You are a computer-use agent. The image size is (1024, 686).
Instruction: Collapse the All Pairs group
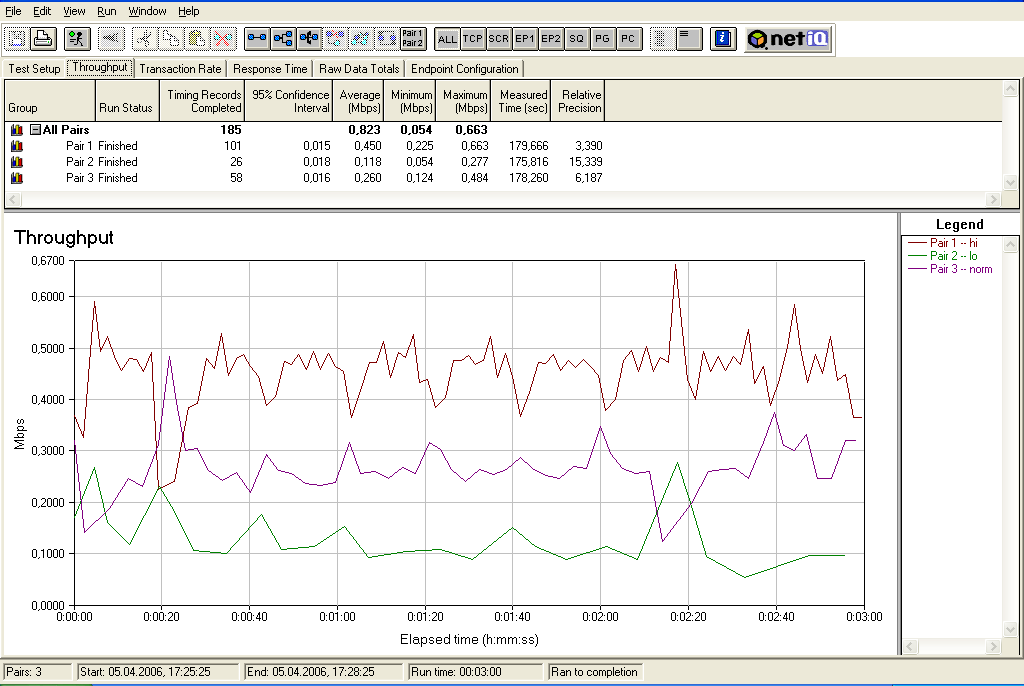pos(35,130)
